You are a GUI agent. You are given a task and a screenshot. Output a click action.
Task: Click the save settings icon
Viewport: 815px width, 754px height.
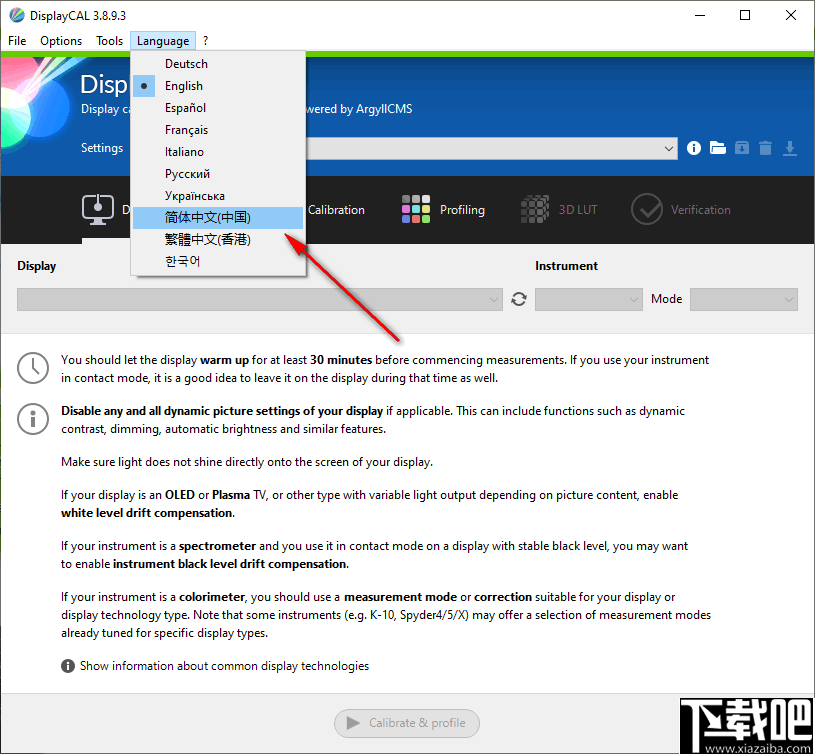click(x=742, y=149)
